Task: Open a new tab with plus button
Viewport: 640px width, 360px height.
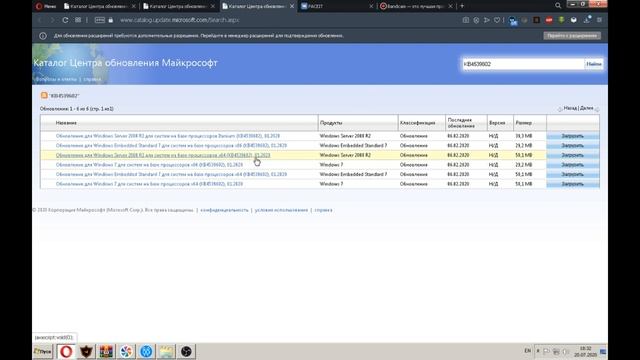Action: point(462,6)
